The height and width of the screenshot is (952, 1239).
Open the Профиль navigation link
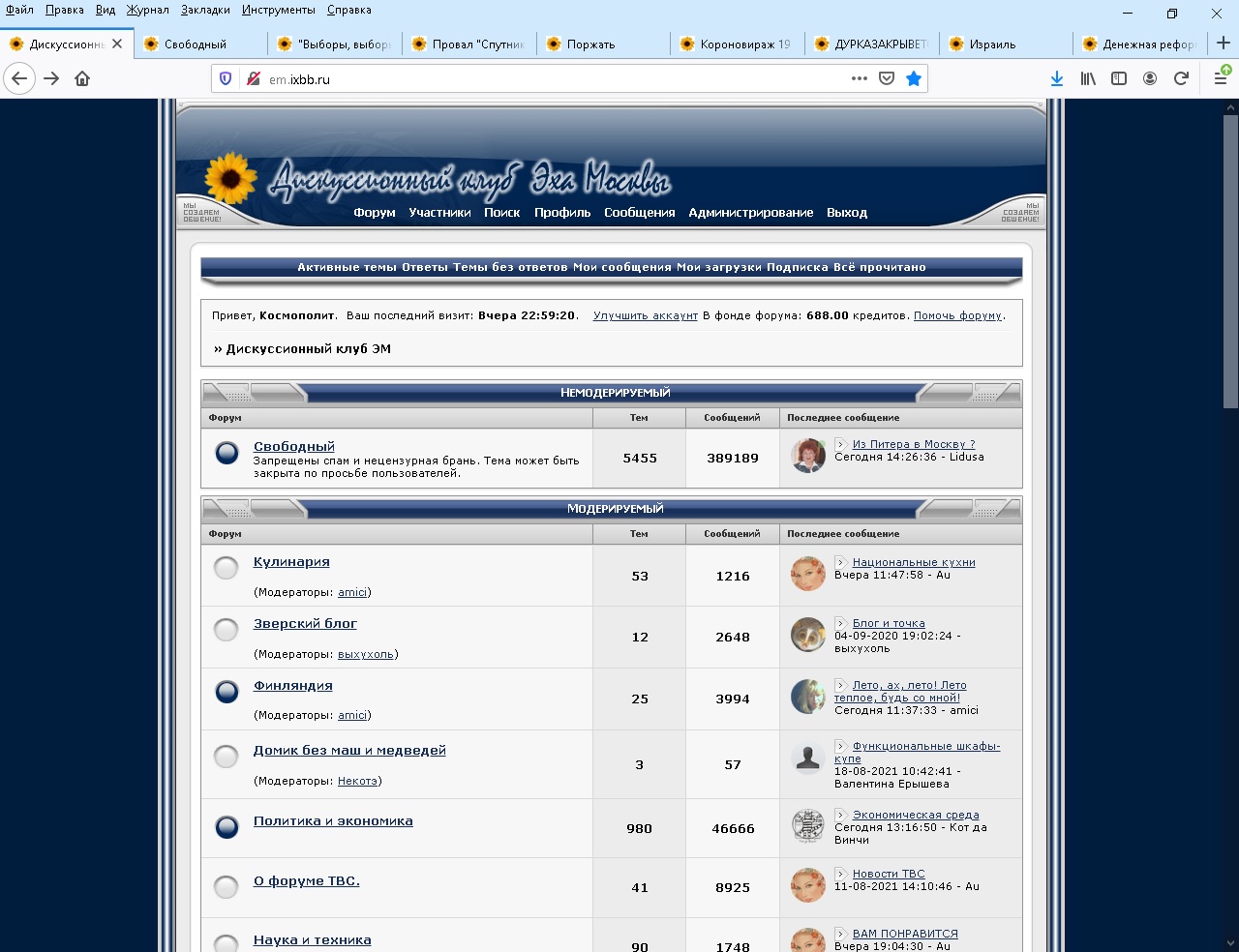pos(562,212)
